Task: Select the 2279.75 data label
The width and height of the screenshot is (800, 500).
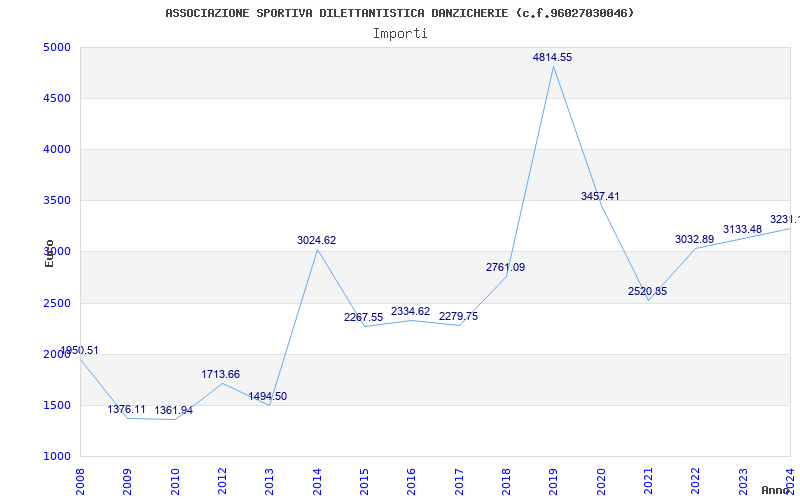Action: tap(459, 316)
